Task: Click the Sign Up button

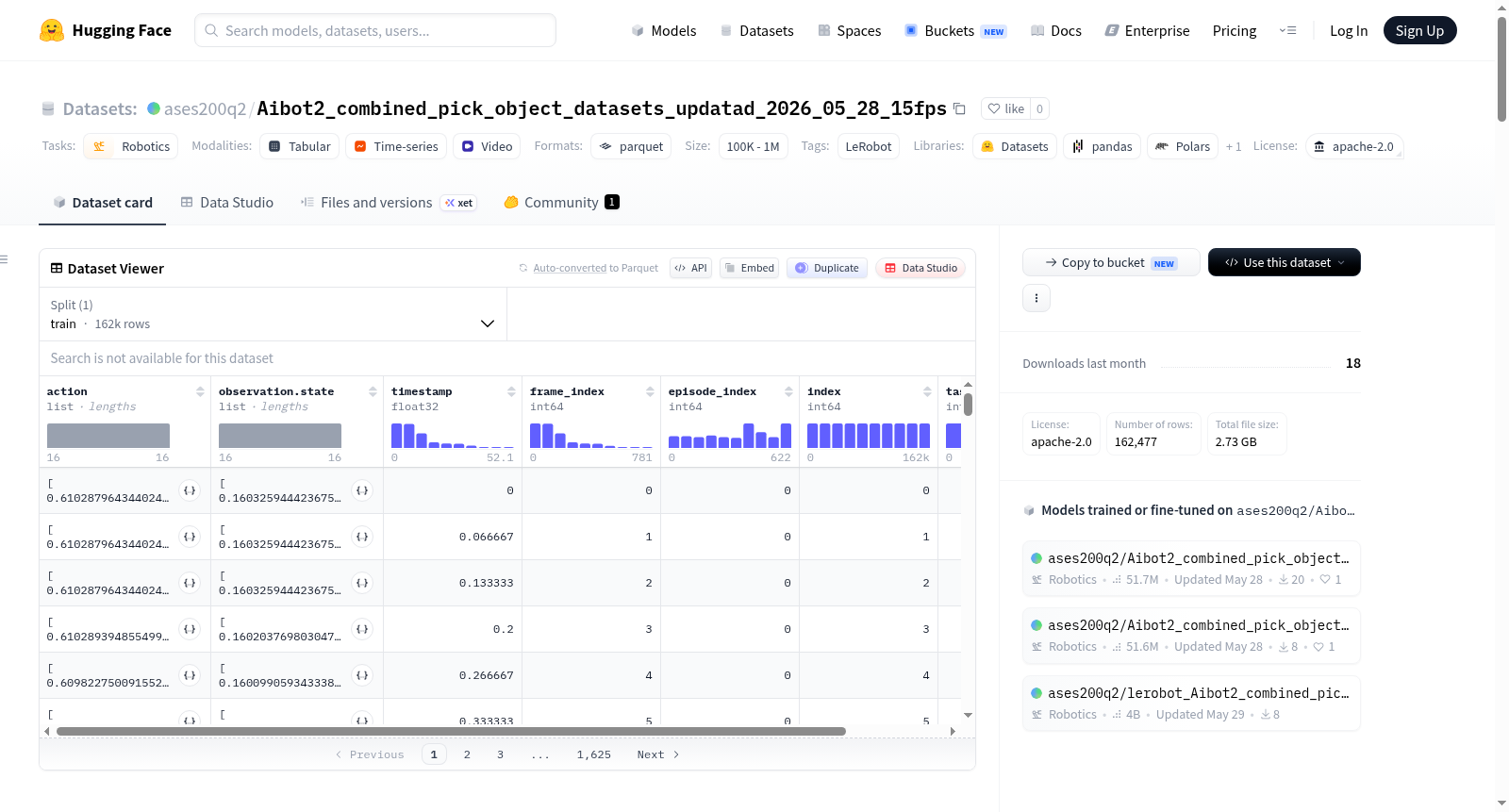Action: tap(1419, 30)
